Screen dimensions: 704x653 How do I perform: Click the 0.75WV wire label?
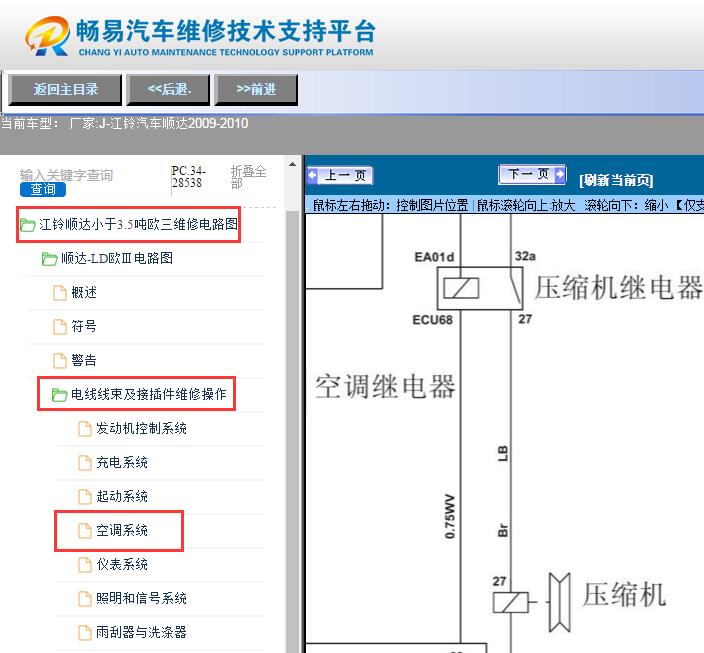[450, 516]
